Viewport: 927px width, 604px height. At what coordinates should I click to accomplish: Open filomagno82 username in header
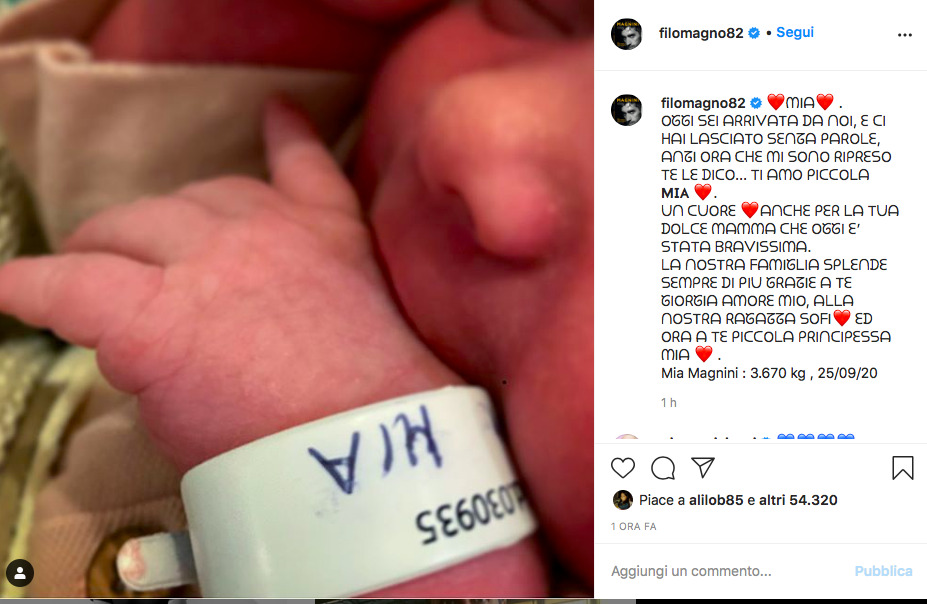coord(701,33)
